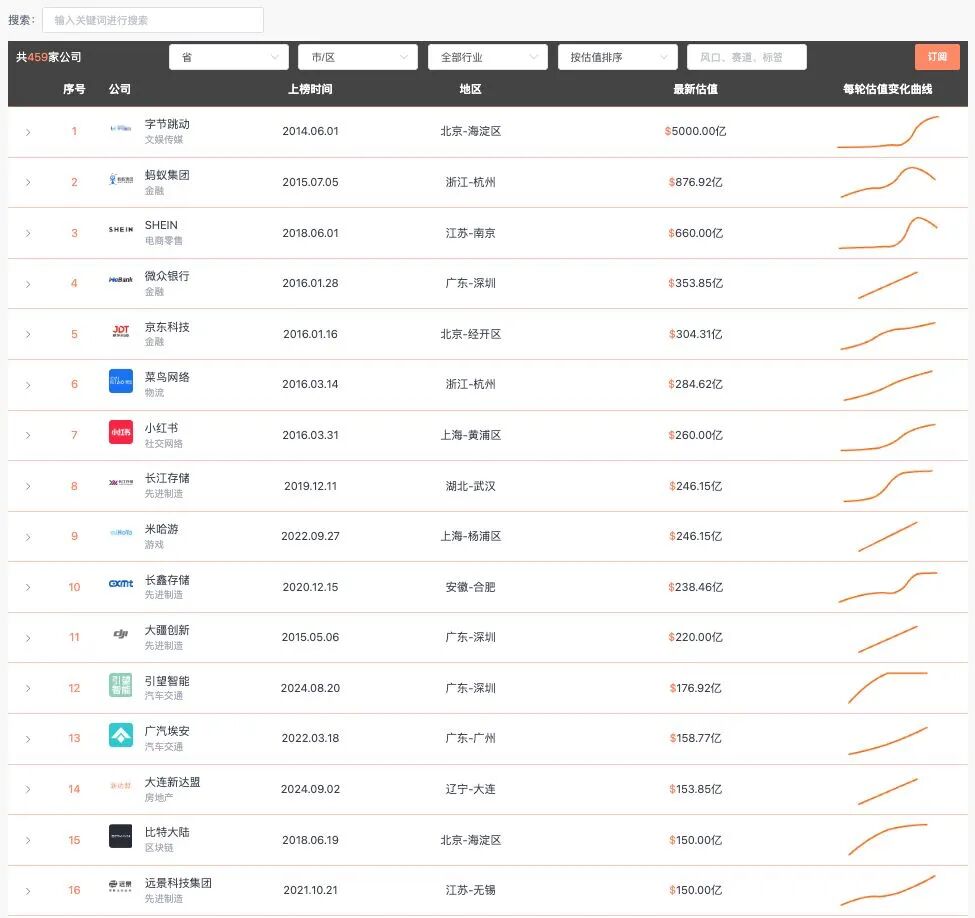Image resolution: width=975 pixels, height=918 pixels.
Task: Open the 省 province dropdown
Action: tap(229, 57)
